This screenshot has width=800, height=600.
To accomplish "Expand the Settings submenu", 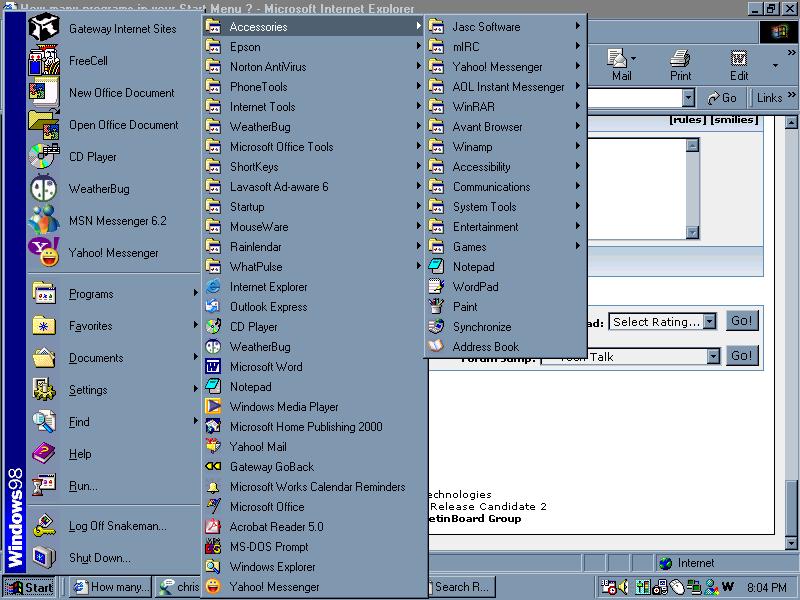I will [x=113, y=390].
